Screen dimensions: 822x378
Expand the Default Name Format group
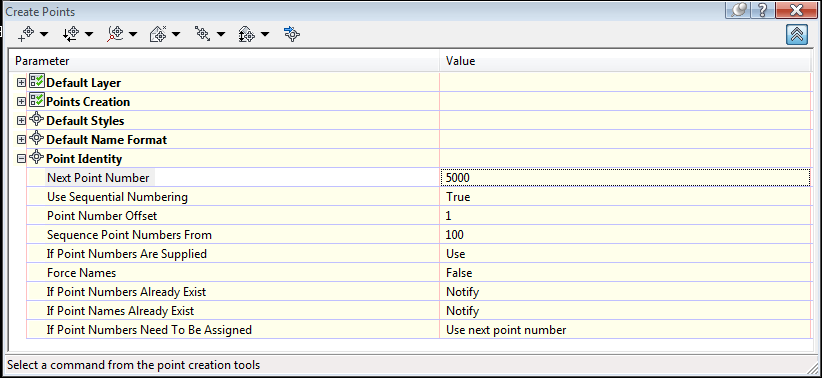click(21, 139)
